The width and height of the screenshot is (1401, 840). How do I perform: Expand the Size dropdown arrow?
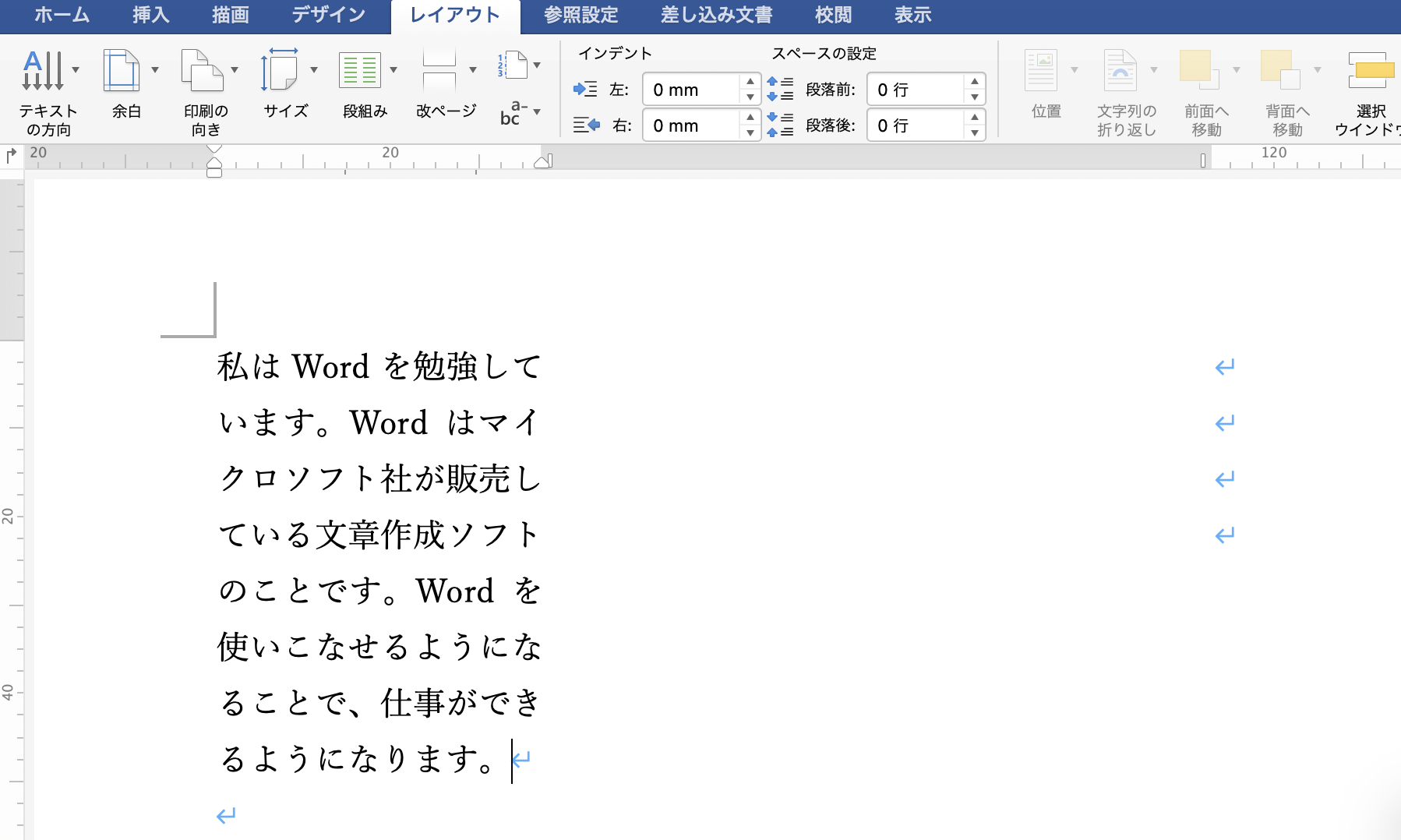point(314,70)
